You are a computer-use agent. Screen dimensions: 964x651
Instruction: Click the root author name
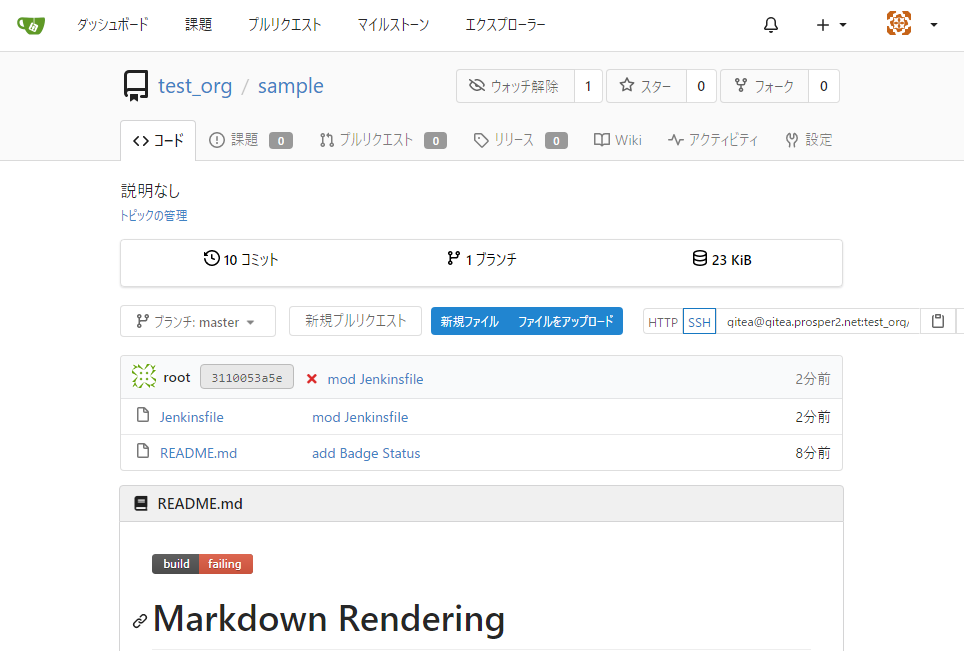(176, 377)
